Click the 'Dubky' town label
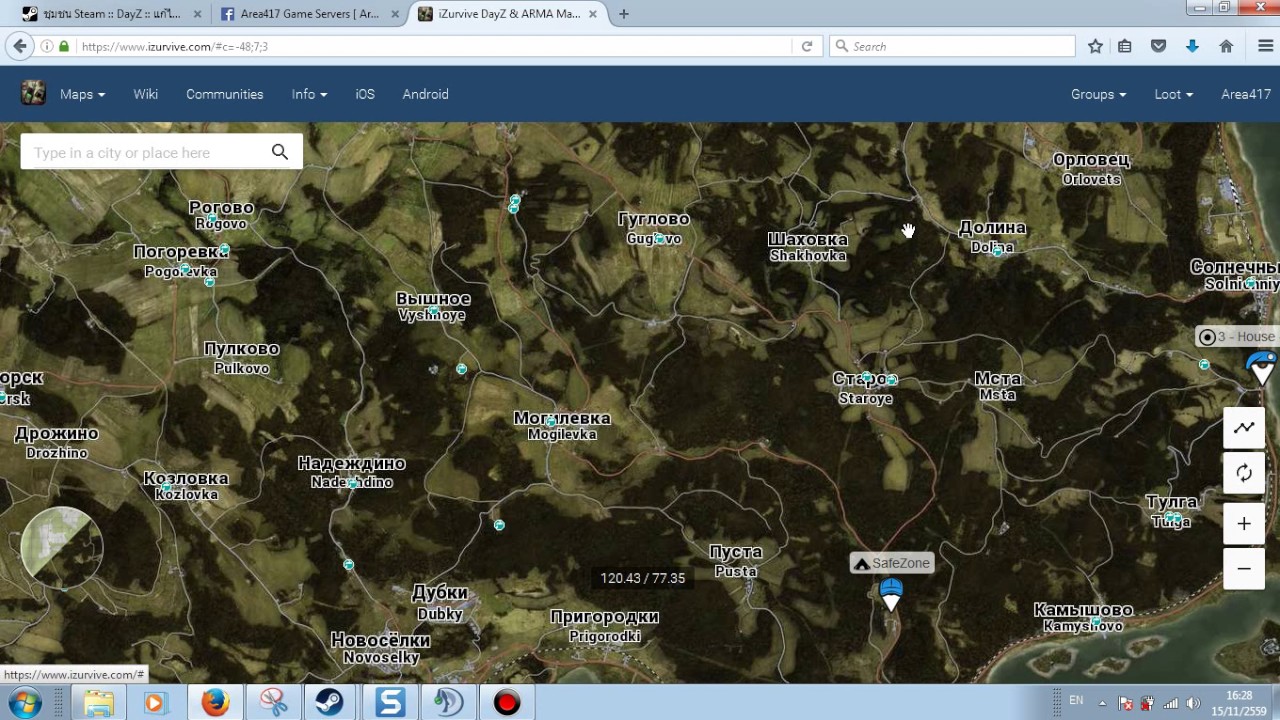The width and height of the screenshot is (1280, 720). [440, 614]
